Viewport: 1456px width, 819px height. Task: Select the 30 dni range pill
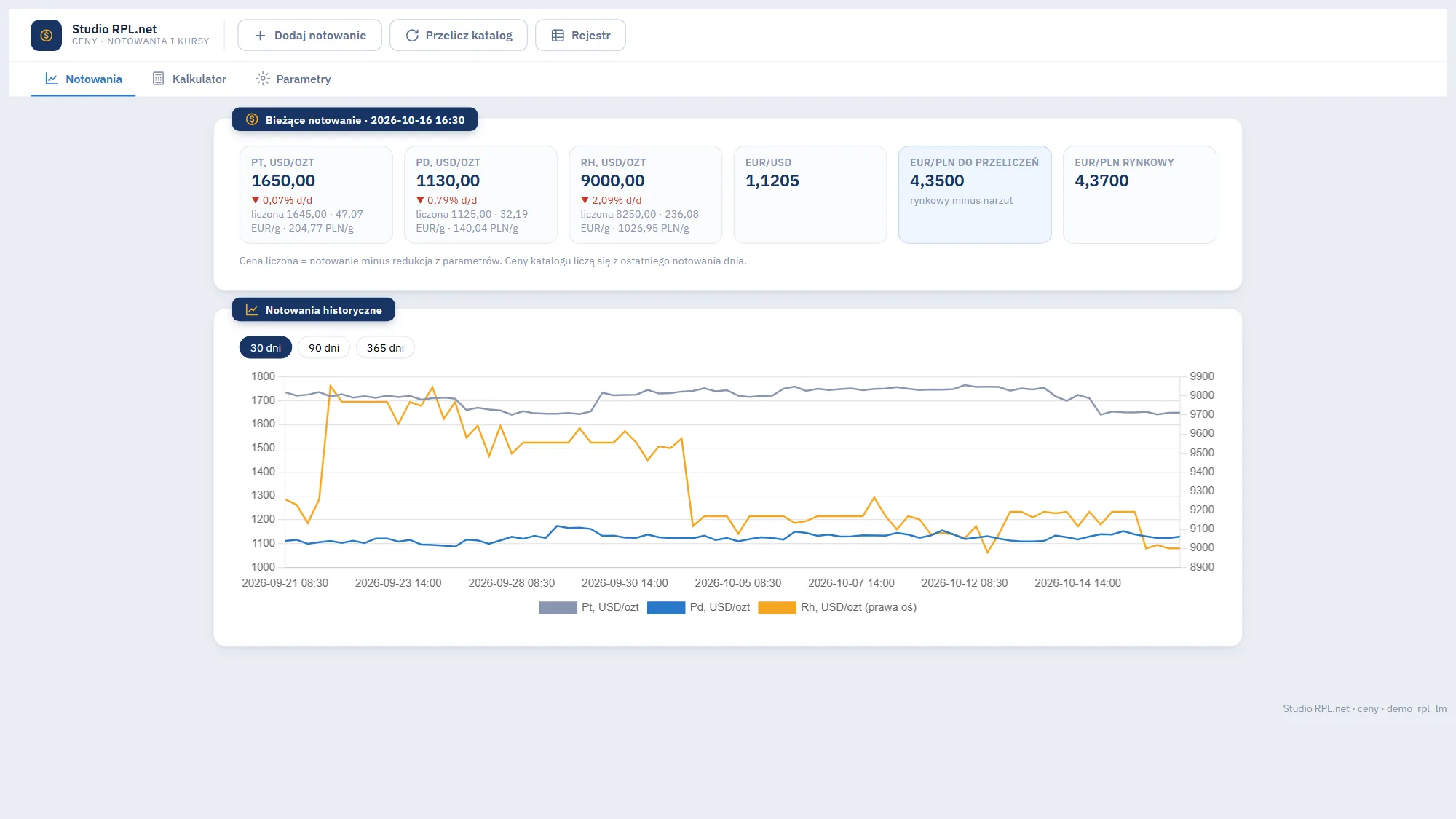pyautogui.click(x=266, y=347)
